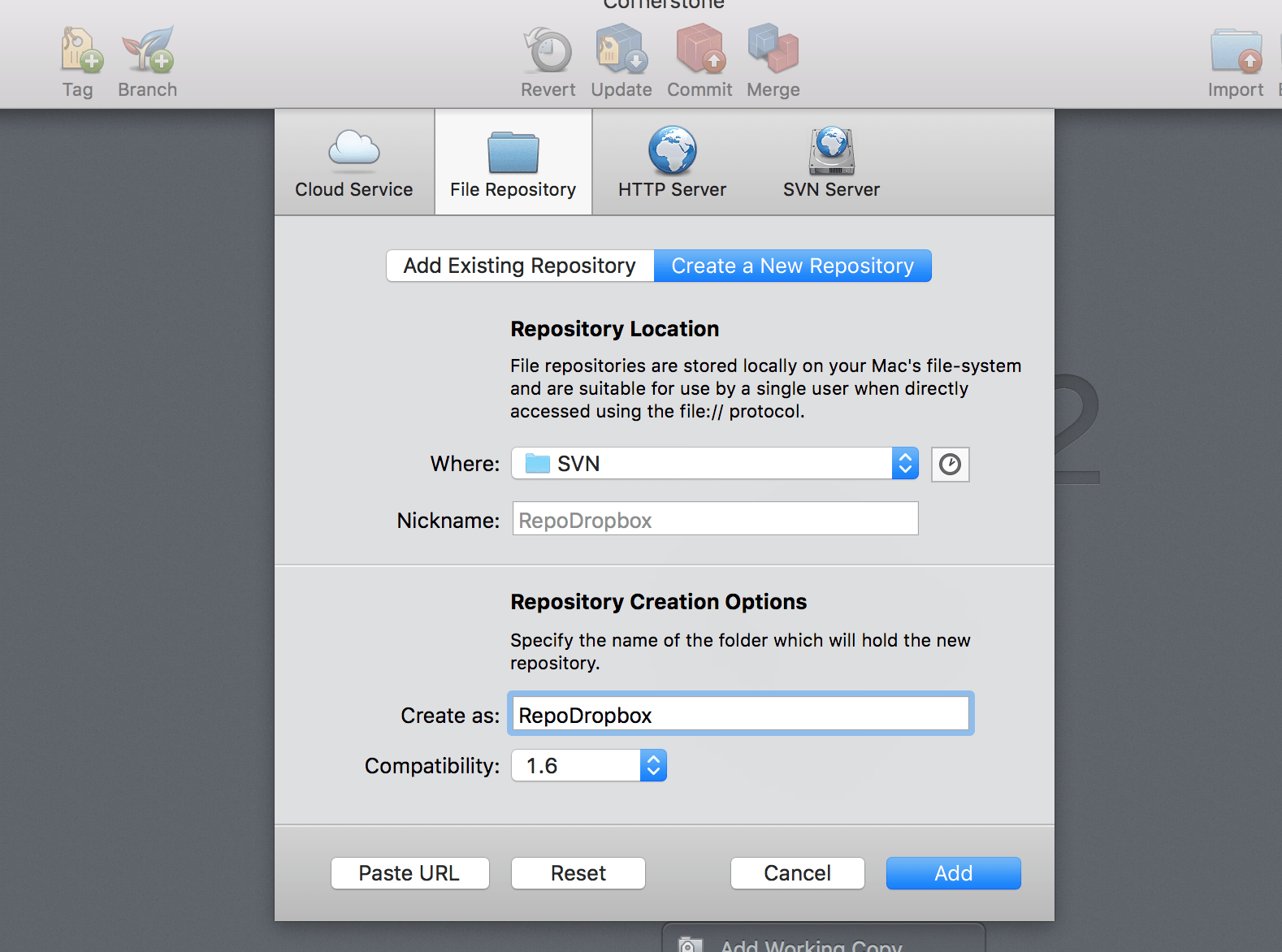
Task: Select the Cloud Service tab
Action: (354, 162)
